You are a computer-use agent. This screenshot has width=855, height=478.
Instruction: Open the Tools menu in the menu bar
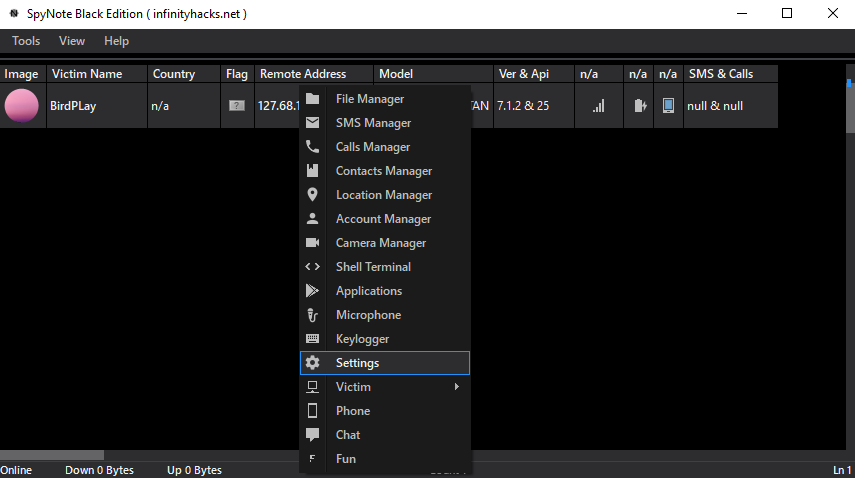(26, 41)
